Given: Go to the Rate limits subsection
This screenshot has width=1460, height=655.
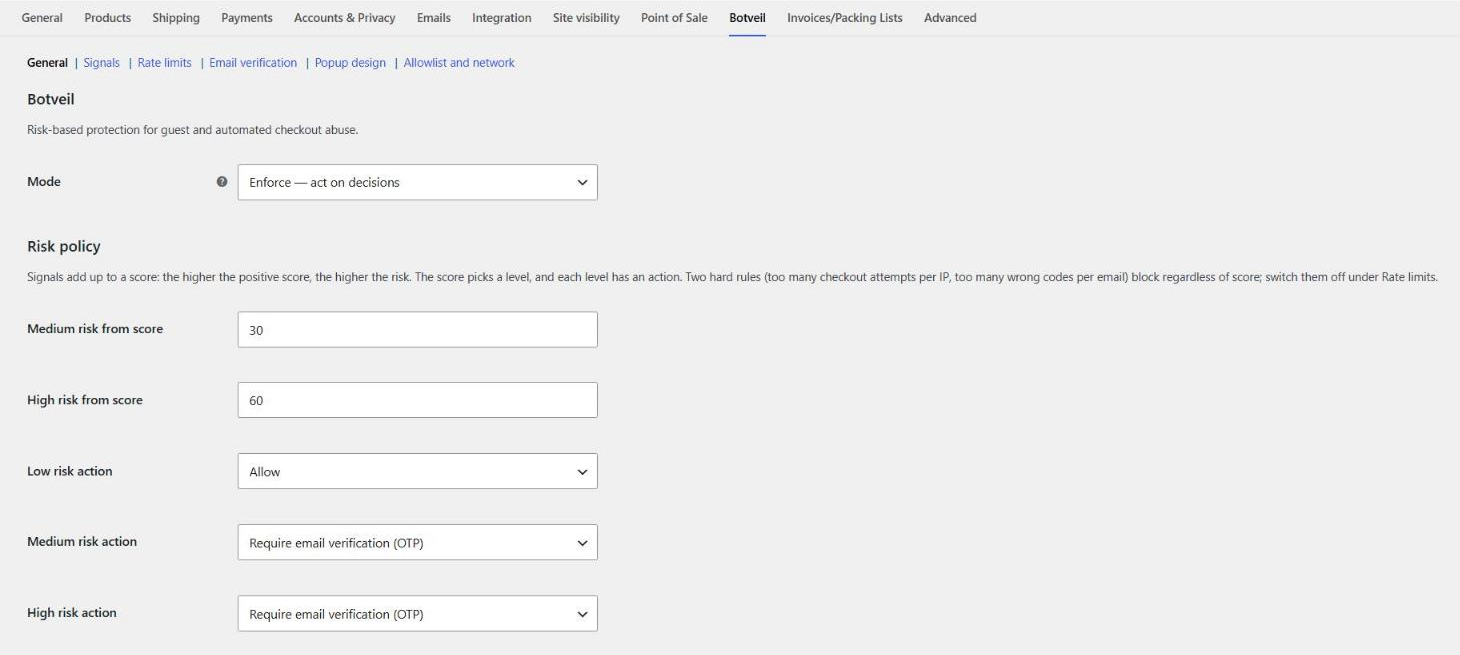Looking at the screenshot, I should pyautogui.click(x=165, y=63).
